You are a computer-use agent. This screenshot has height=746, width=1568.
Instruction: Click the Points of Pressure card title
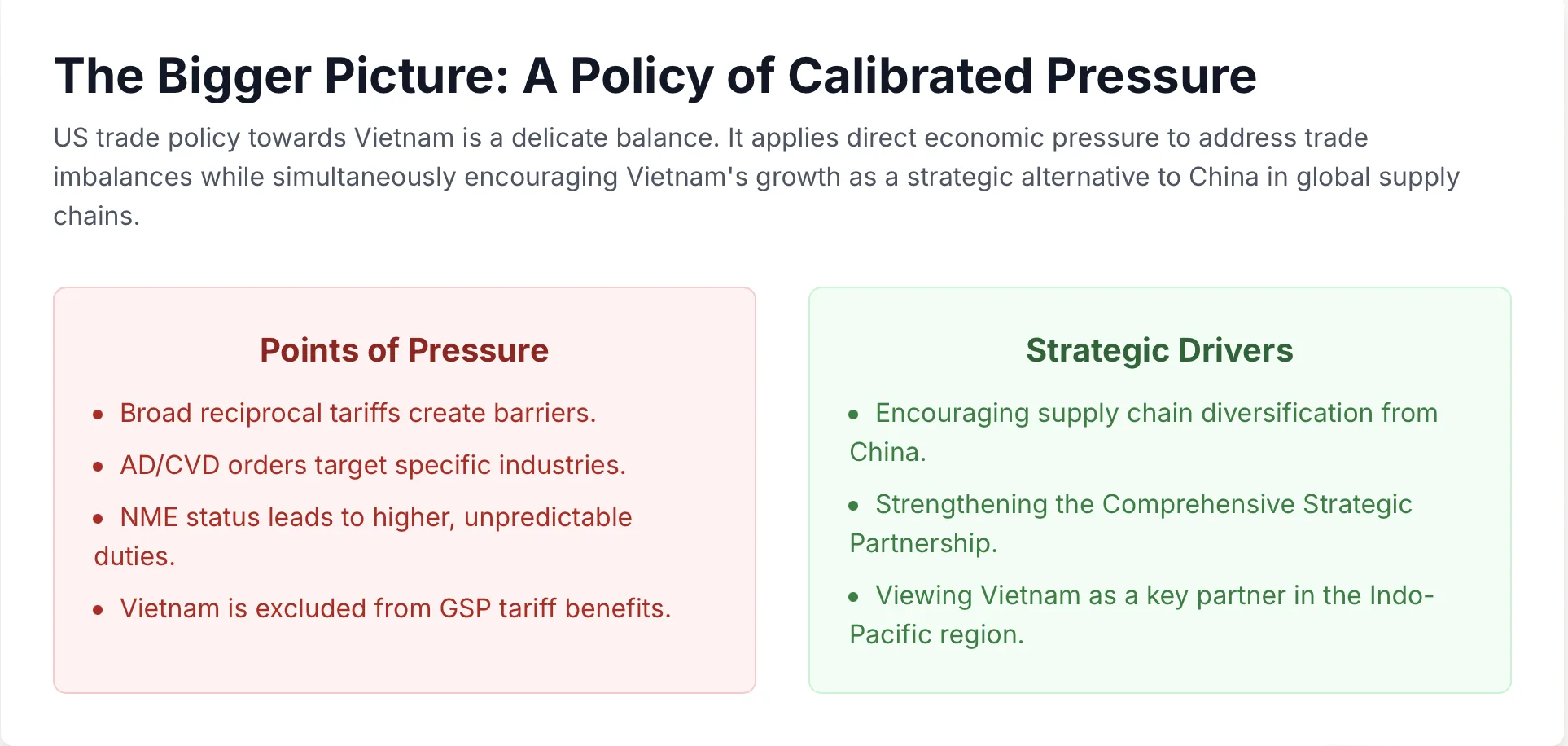pyautogui.click(x=405, y=350)
